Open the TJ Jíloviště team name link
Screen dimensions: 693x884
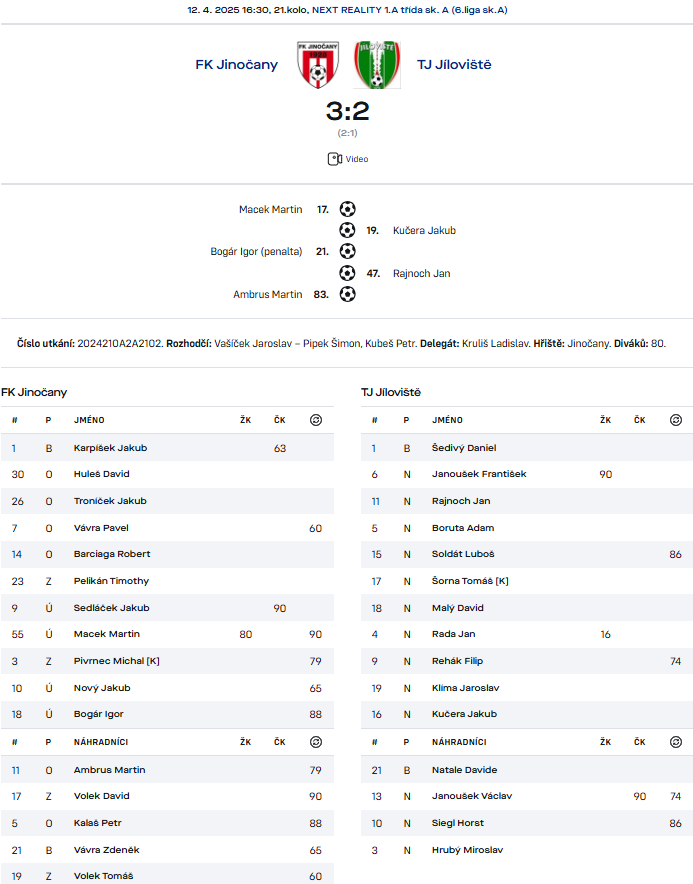[x=454, y=65]
